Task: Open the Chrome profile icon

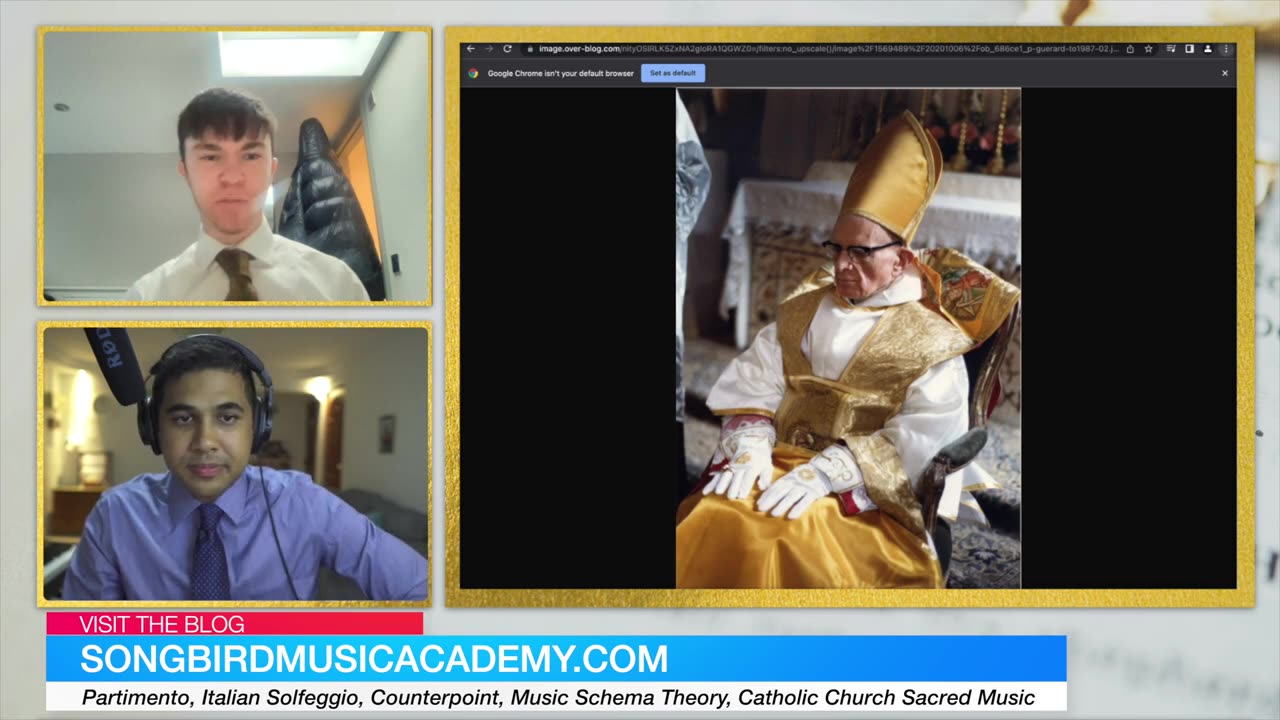Action: [x=1208, y=49]
